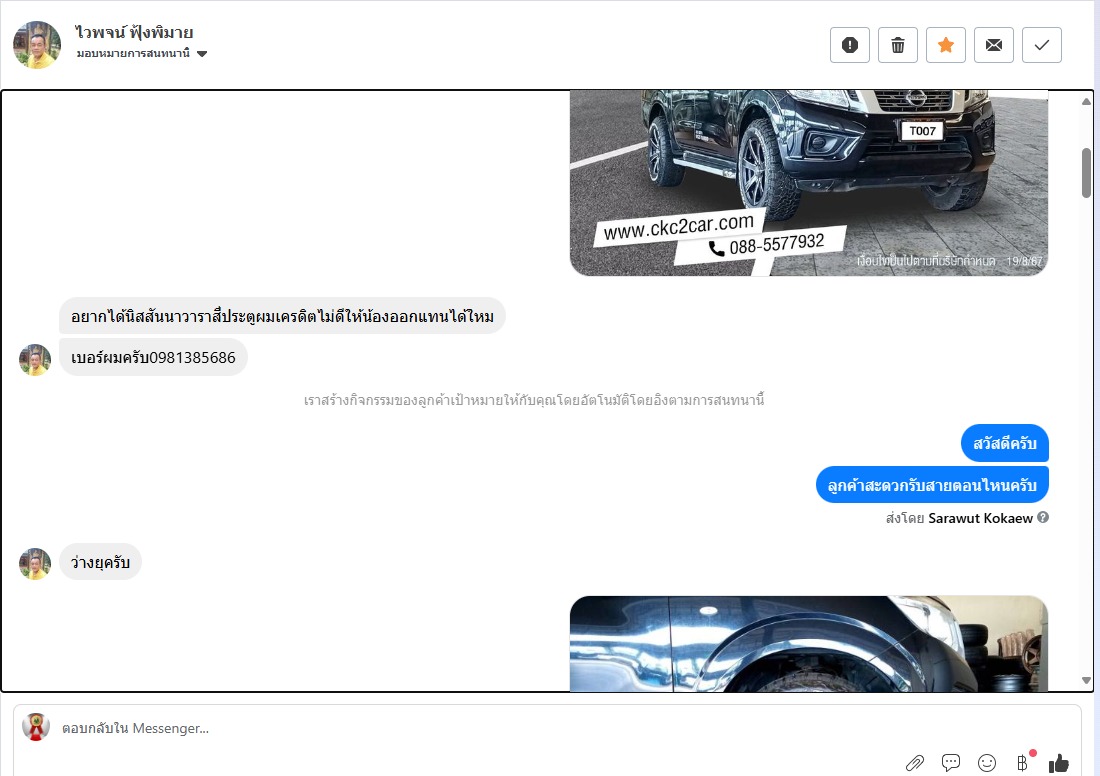Image resolution: width=1100 pixels, height=776 pixels.
Task: Mark conversation unread with envelope icon
Action: [993, 45]
